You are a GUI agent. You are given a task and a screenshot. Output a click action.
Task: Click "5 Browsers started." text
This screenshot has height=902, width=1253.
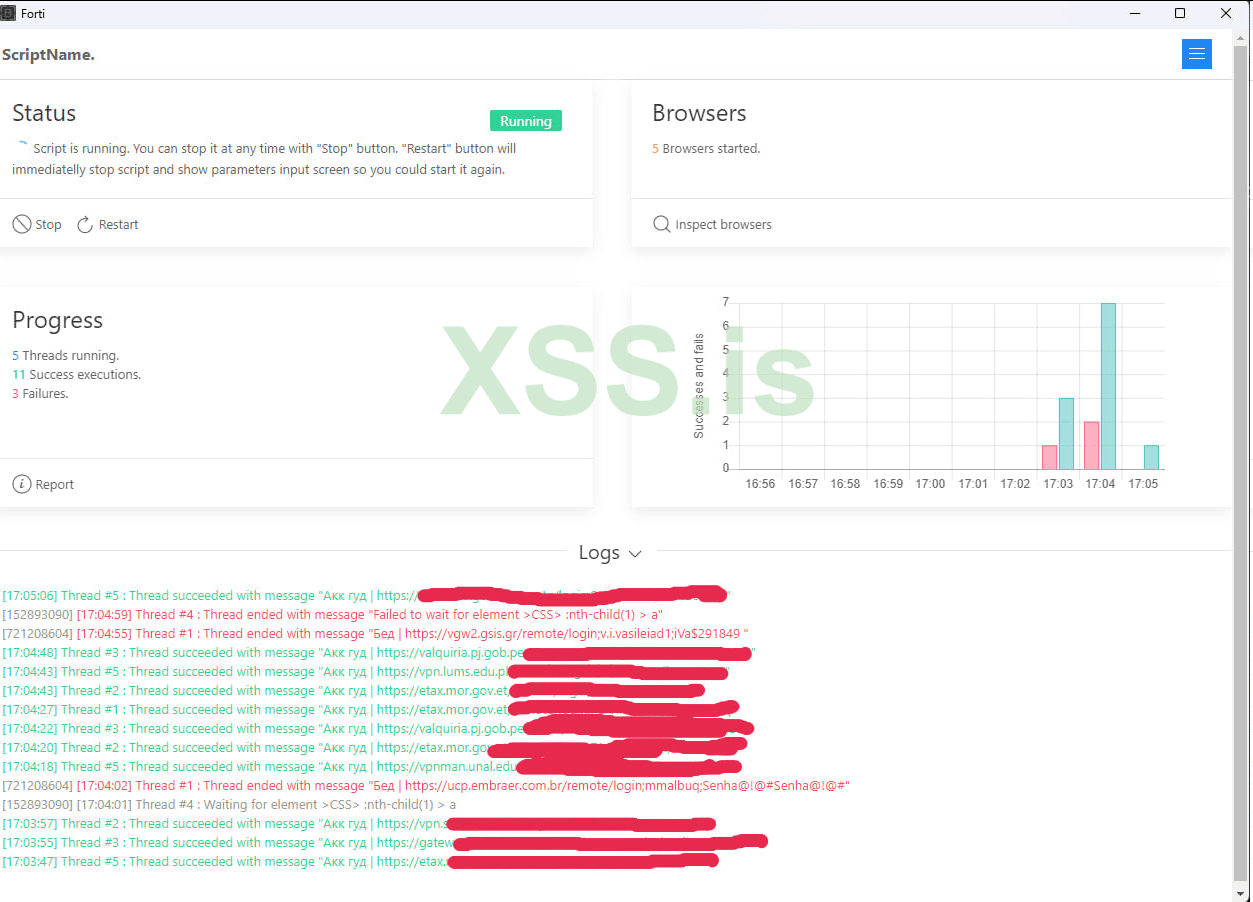[706, 148]
